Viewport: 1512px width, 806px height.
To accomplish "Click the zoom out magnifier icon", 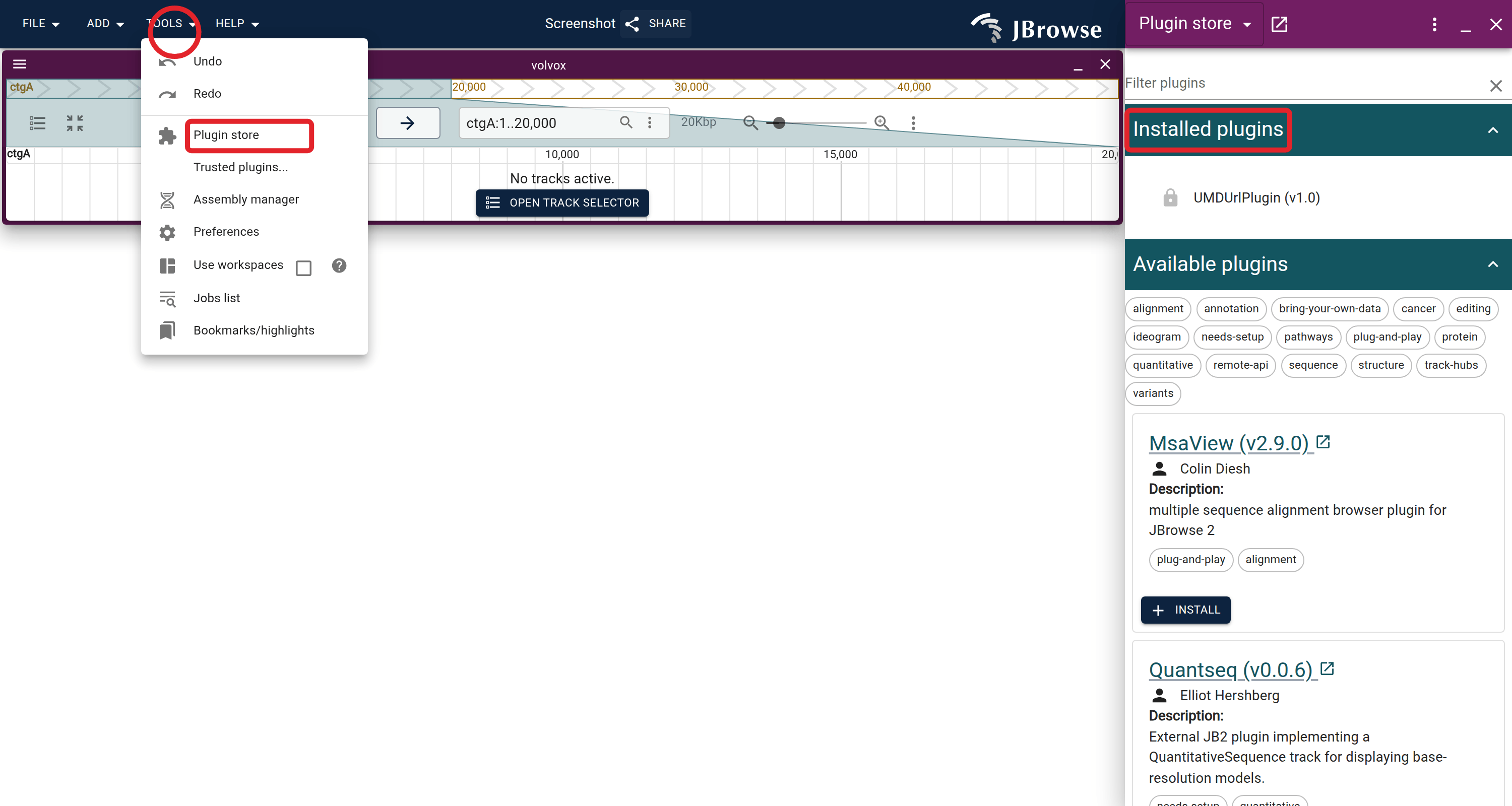I will (x=750, y=122).
